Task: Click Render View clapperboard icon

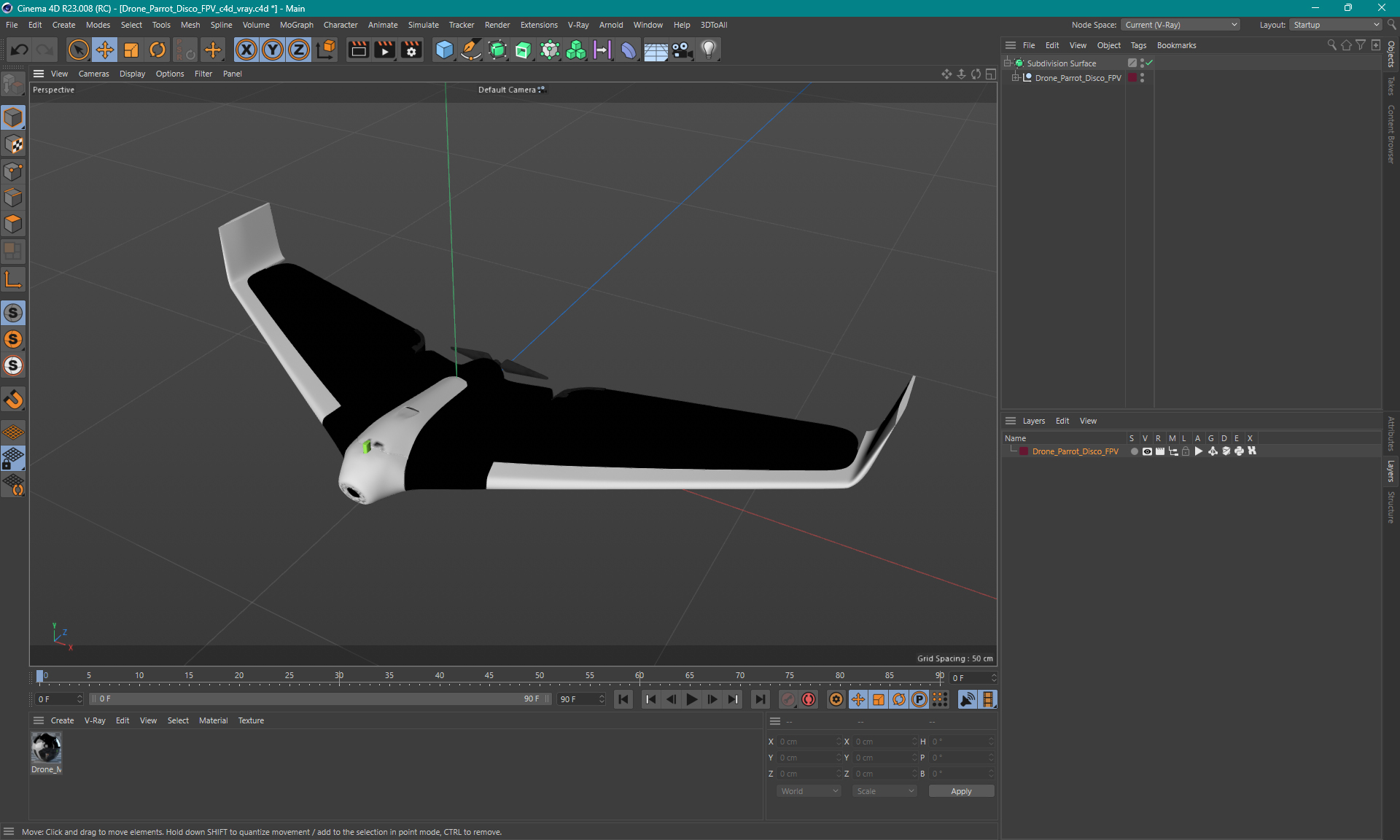Action: click(358, 50)
